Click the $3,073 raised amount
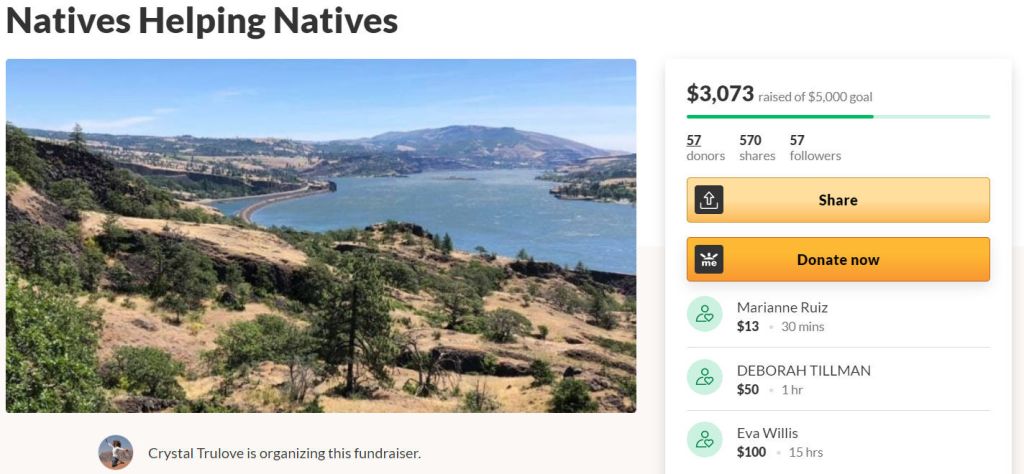Image resolution: width=1024 pixels, height=474 pixels. [x=720, y=94]
